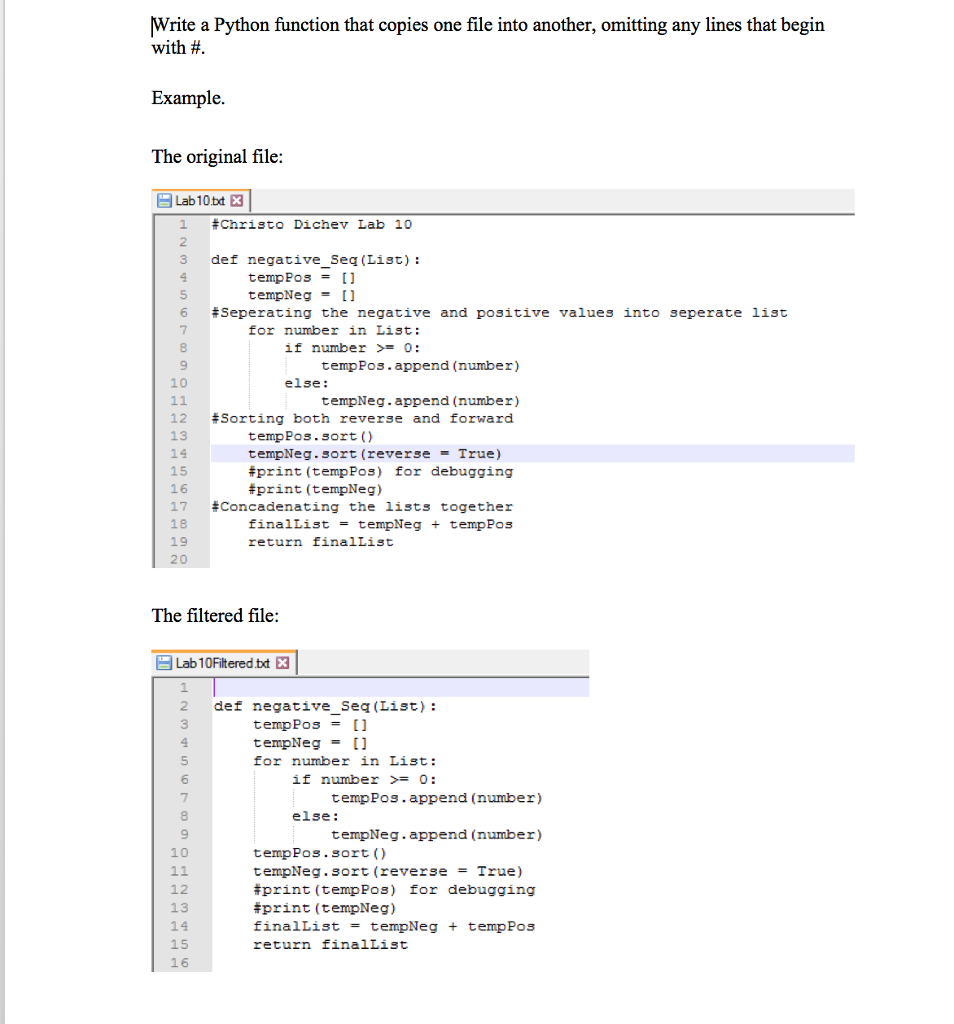Viewport: 954px width, 1024px height.
Task: Click the #Christo Dichev Lab 10 comment line
Action: tap(300, 224)
